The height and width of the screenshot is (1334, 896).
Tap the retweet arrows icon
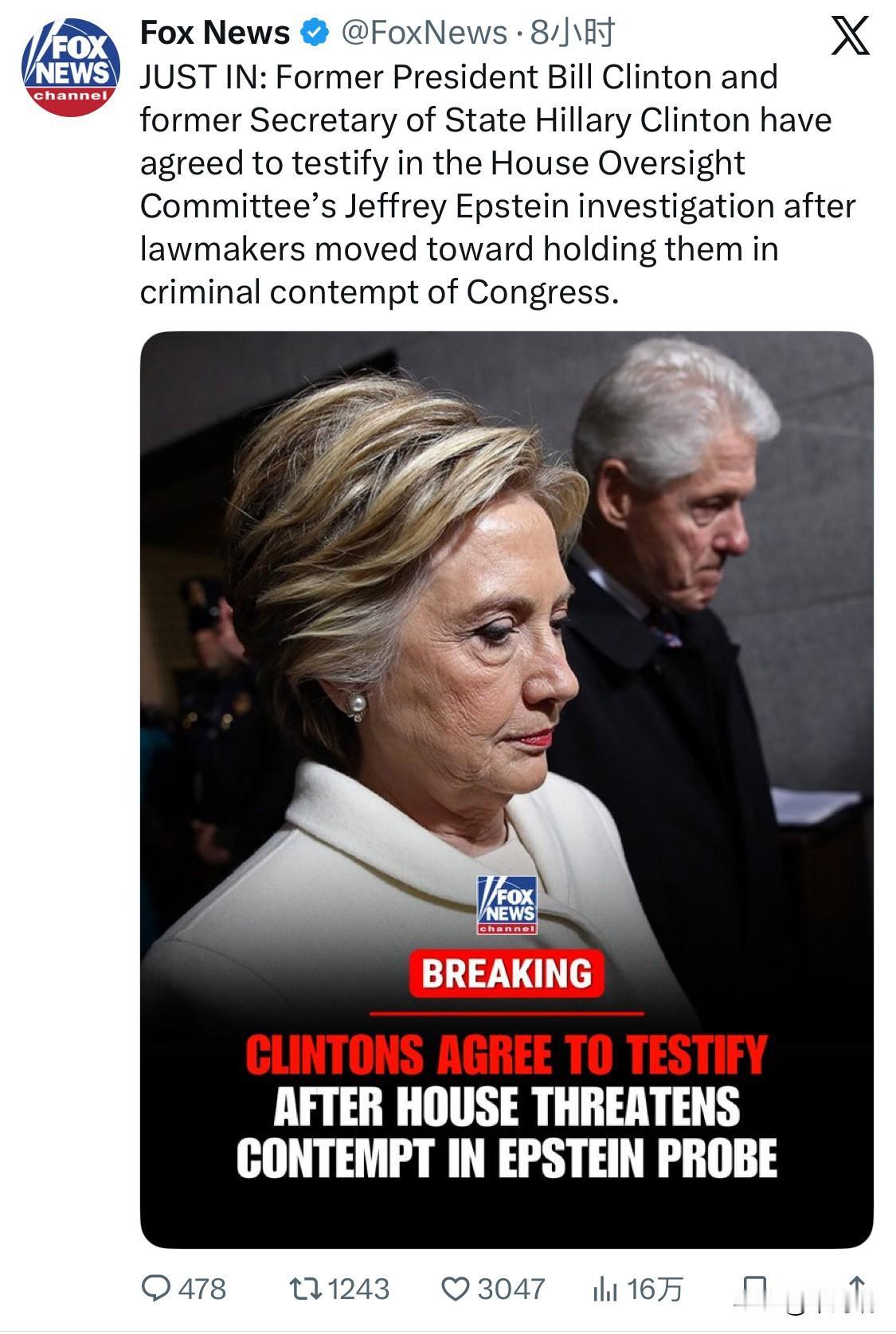305,1288
